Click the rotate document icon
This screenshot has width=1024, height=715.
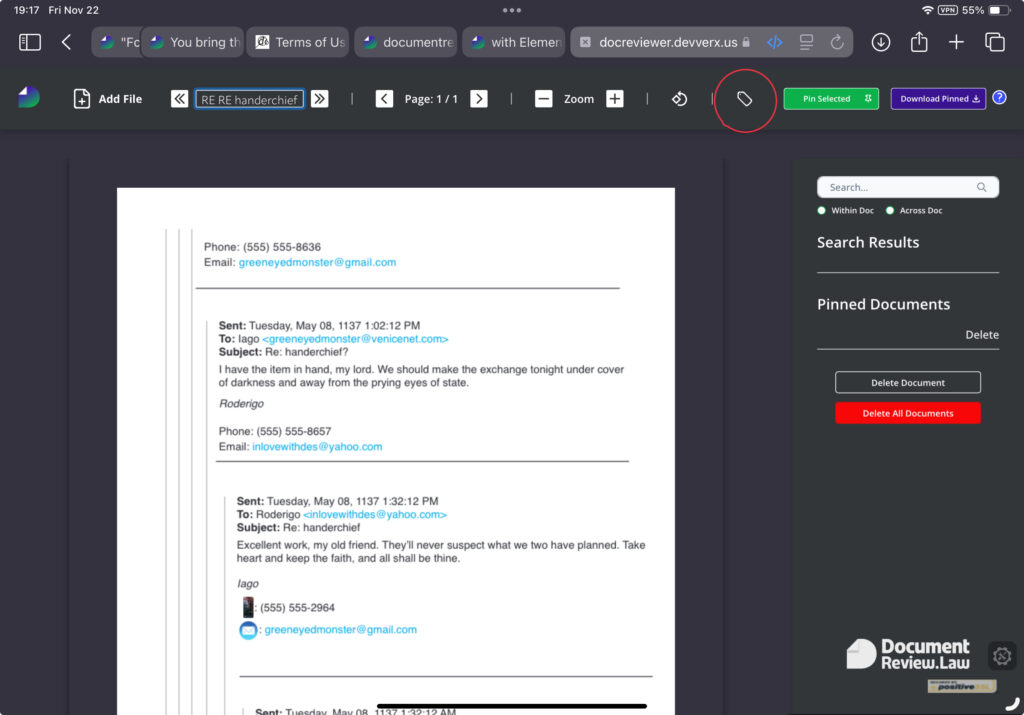679,99
